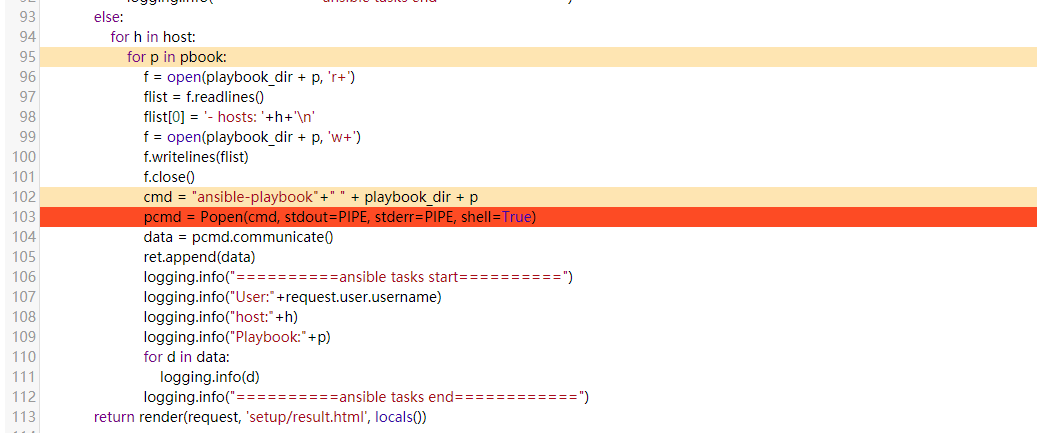This screenshot has height=433, width=1037.
Task: Click line number 101 in gutter
Action: [24, 177]
